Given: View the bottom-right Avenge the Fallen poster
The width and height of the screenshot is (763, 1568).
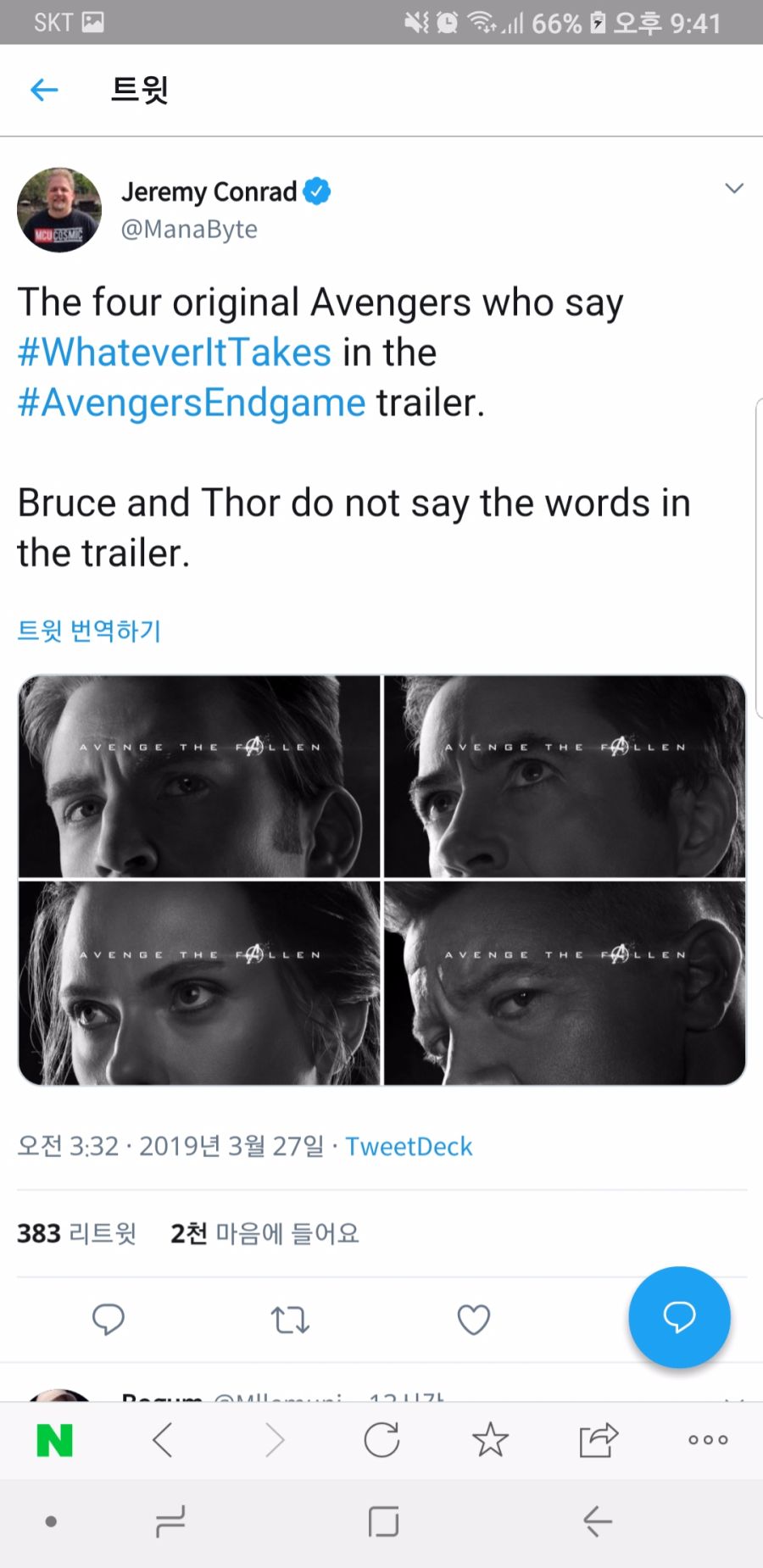Looking at the screenshot, I should (565, 983).
